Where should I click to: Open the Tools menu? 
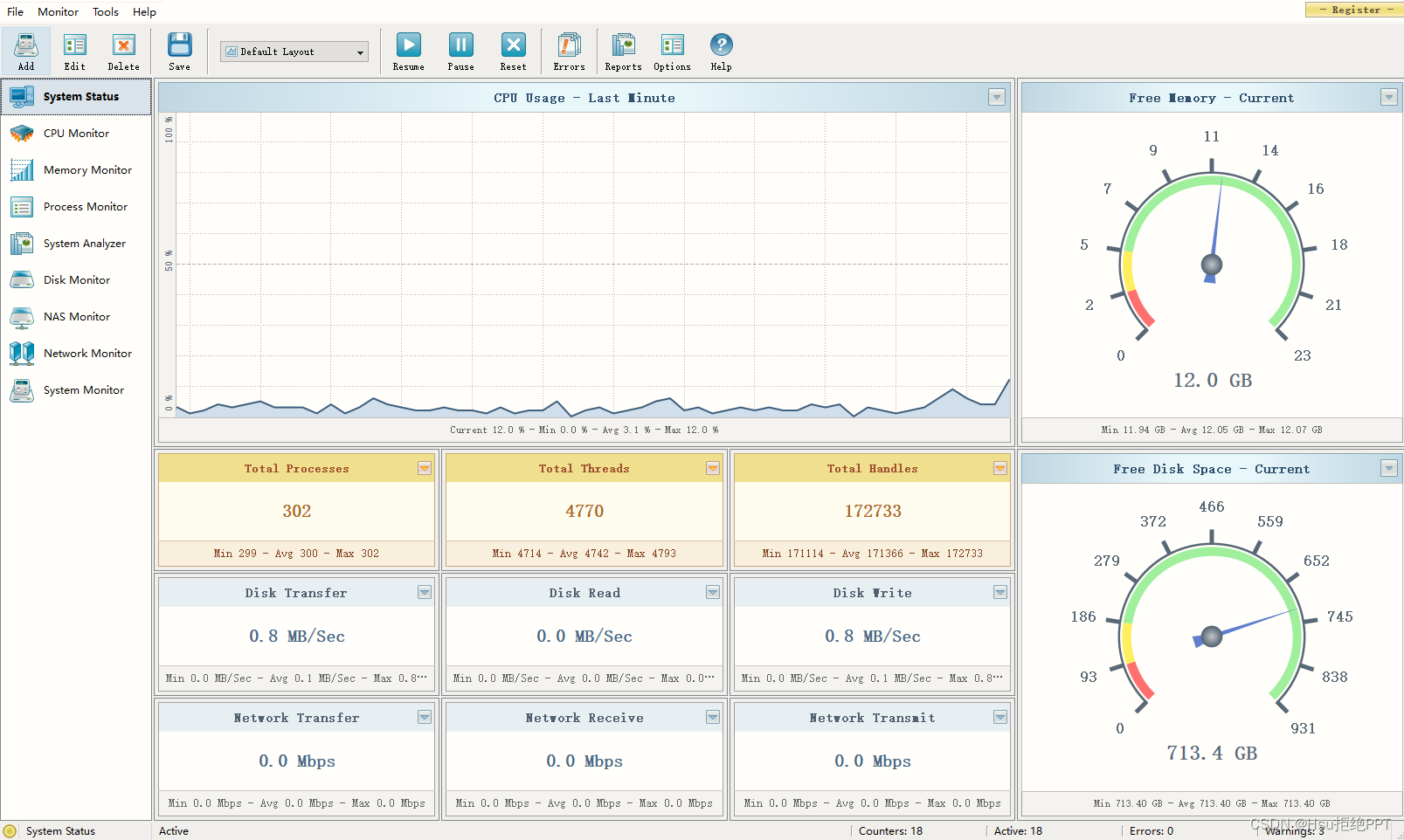(106, 11)
